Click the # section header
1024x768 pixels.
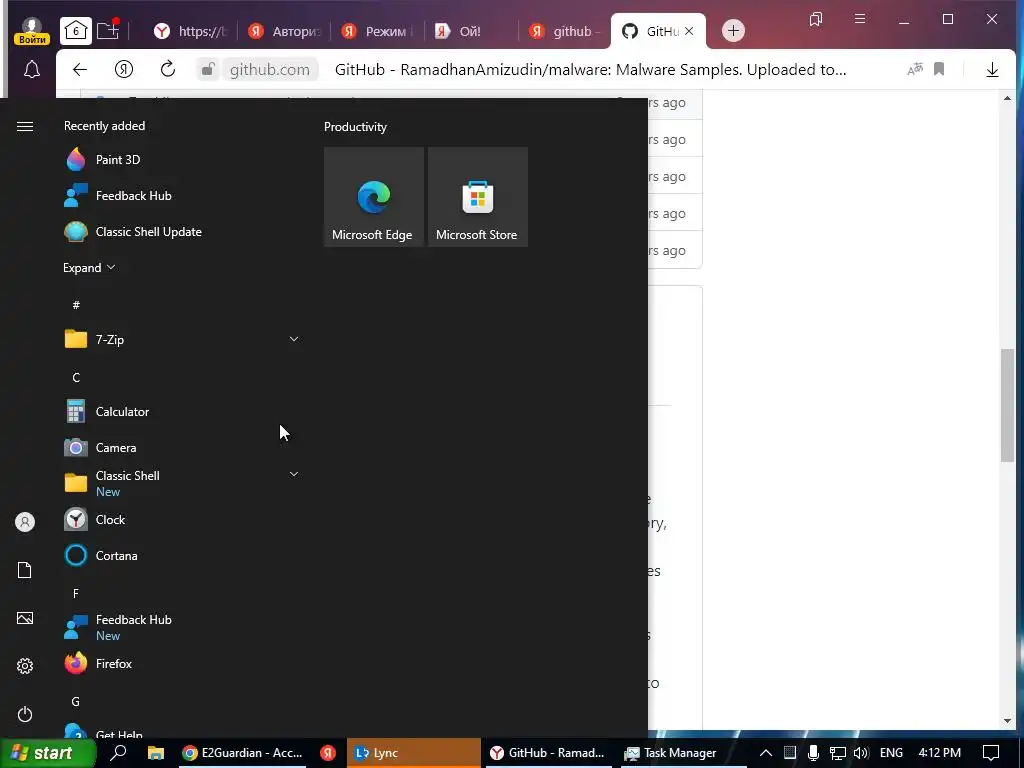tap(76, 305)
